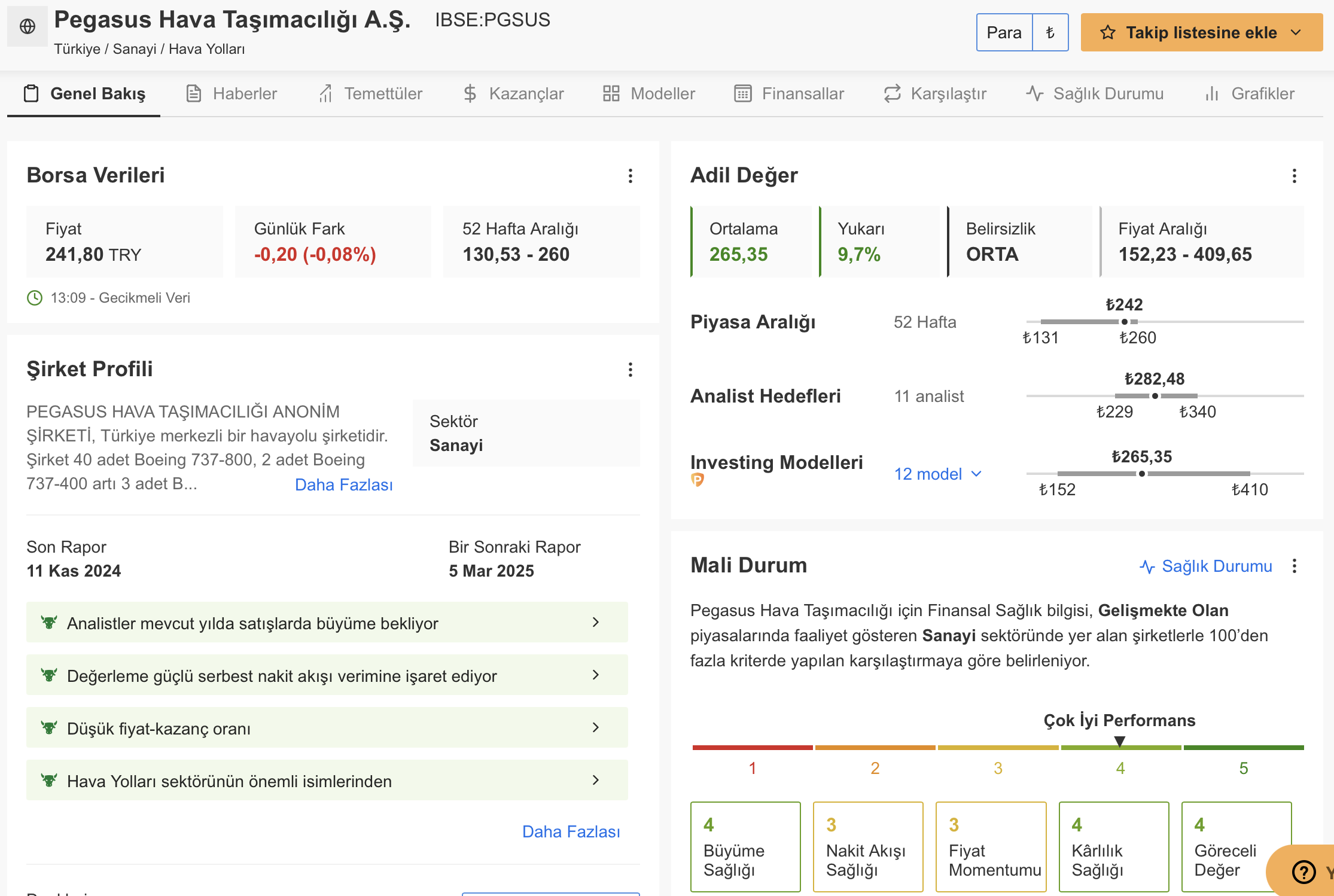The image size is (1334, 896).
Task: Click Daha Fazlası link in company profile
Action: [344, 484]
